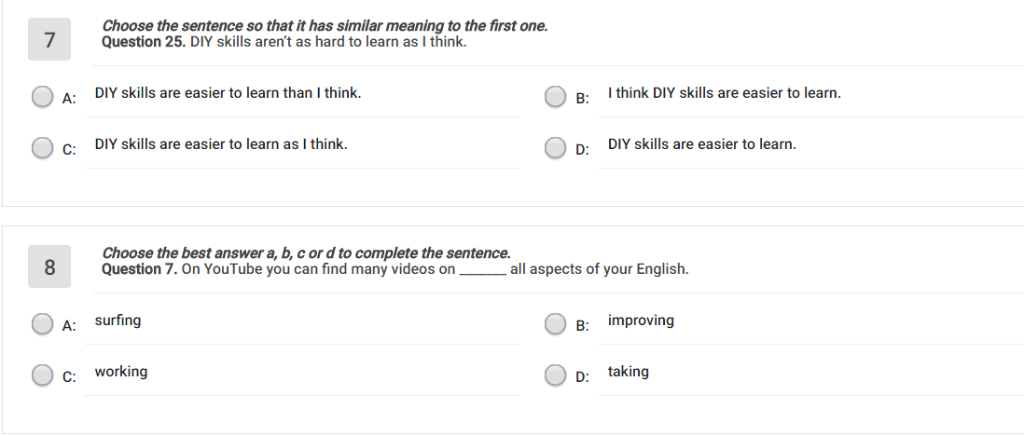Click the answer text 'surfing'
The height and width of the screenshot is (436, 1024).
click(117, 320)
